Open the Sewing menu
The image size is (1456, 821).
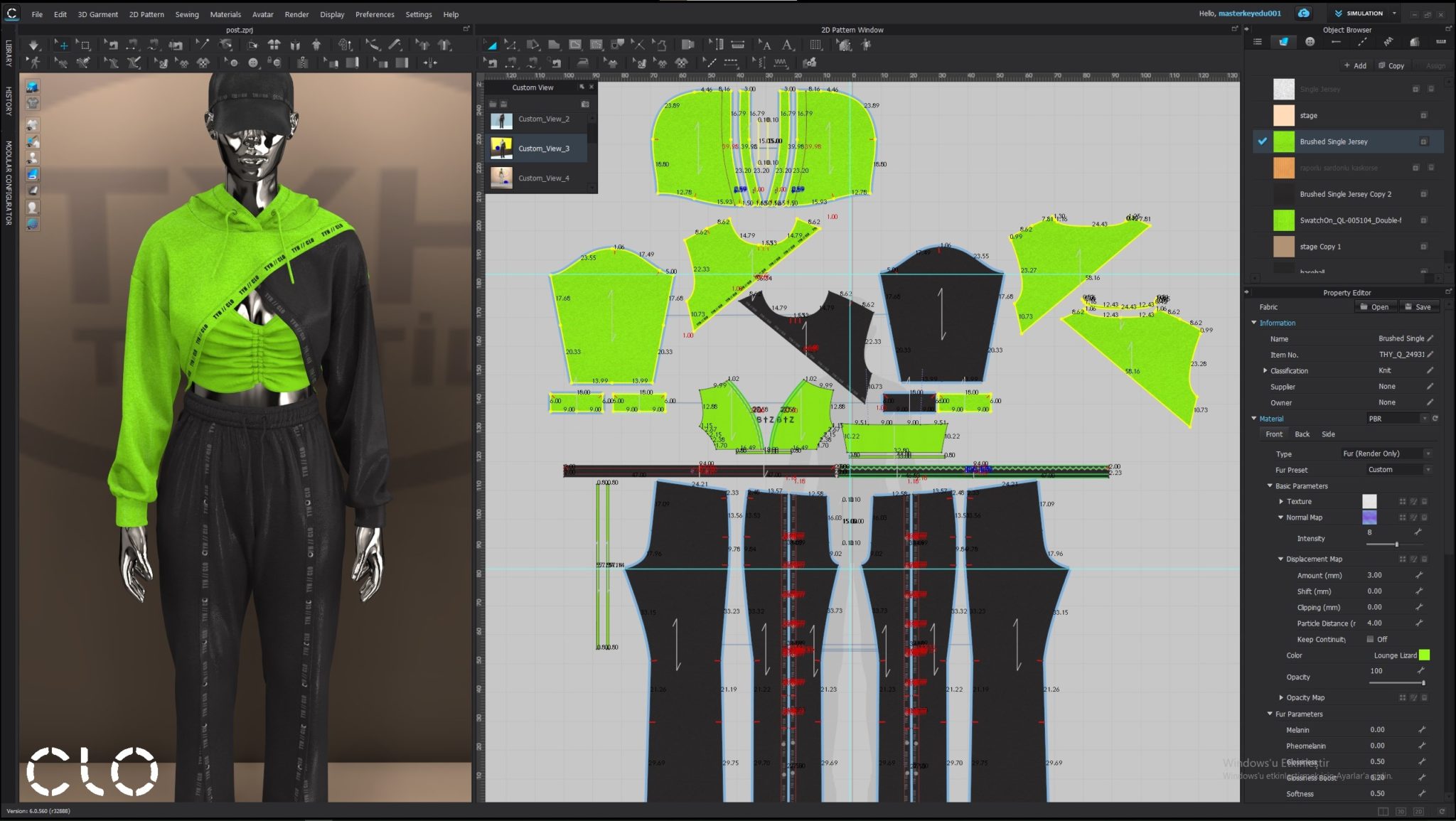tap(187, 14)
